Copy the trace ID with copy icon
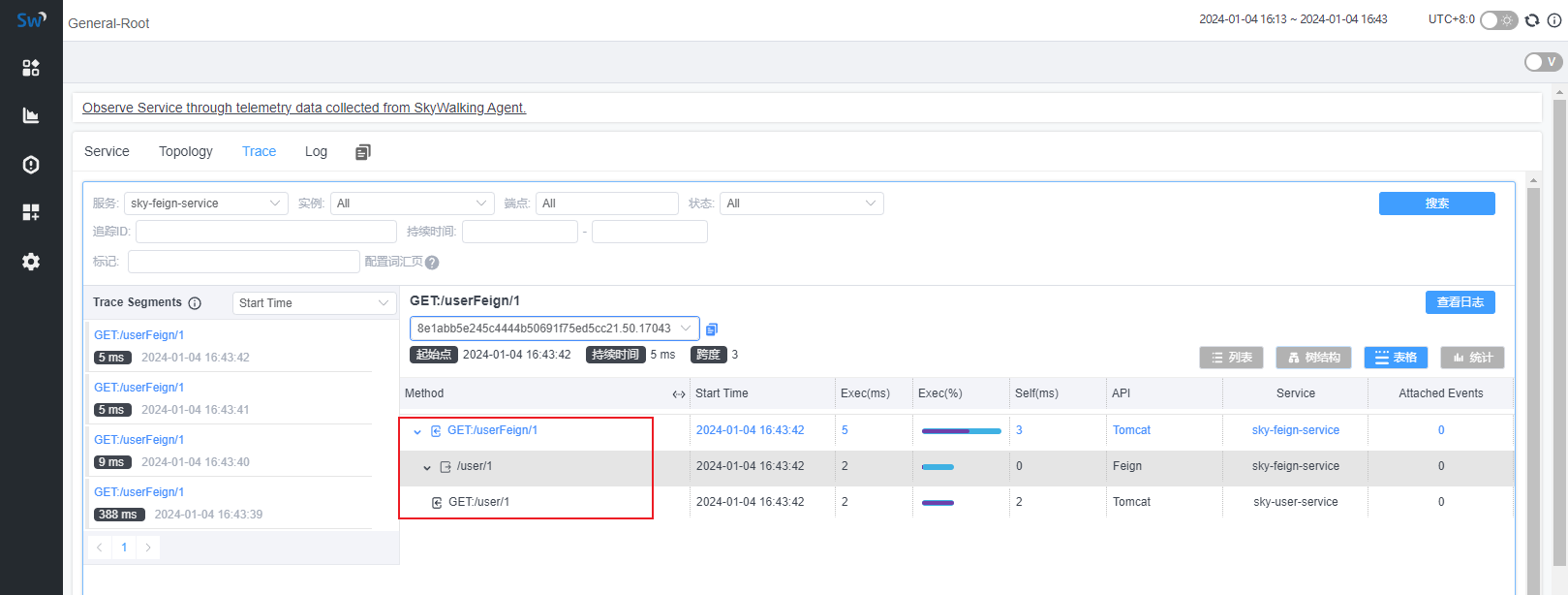Screen dimensions: 1568x595 tap(712, 329)
